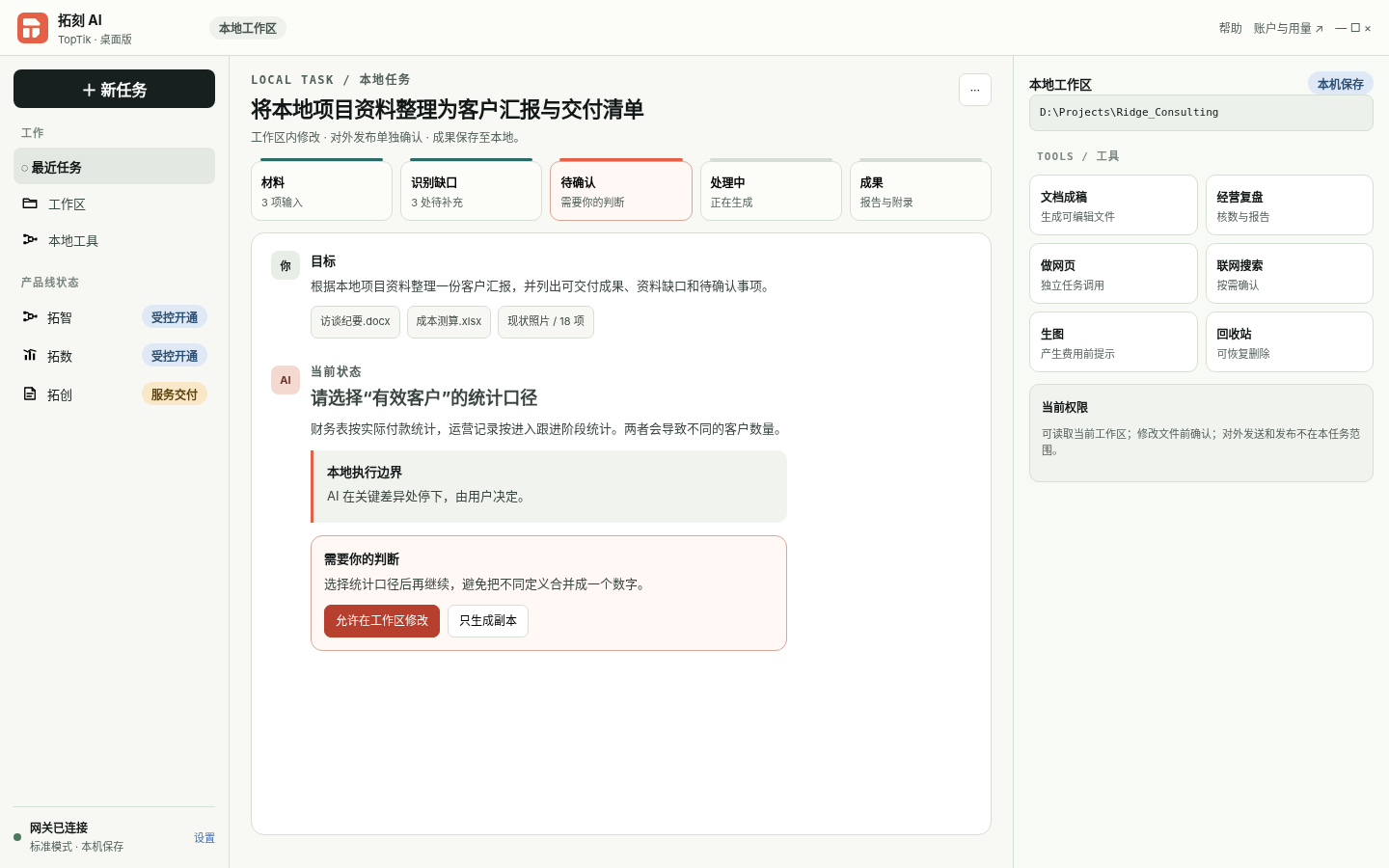Click 帮助 in the top bar
The width and height of the screenshot is (1389, 868).
[1230, 28]
